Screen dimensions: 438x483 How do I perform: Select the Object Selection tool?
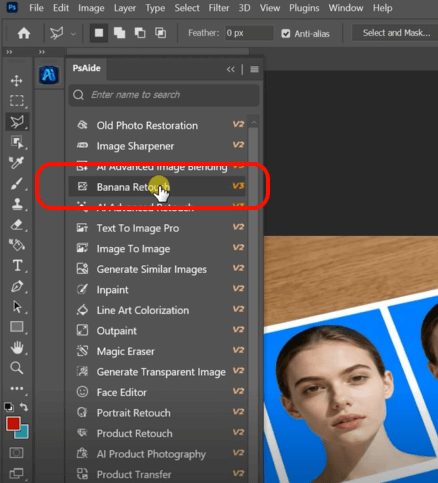tap(17, 142)
